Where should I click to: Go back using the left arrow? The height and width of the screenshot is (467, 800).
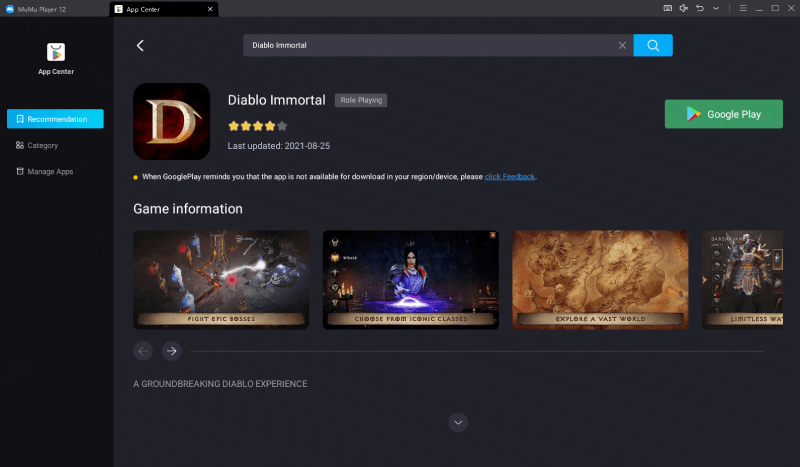(140, 45)
